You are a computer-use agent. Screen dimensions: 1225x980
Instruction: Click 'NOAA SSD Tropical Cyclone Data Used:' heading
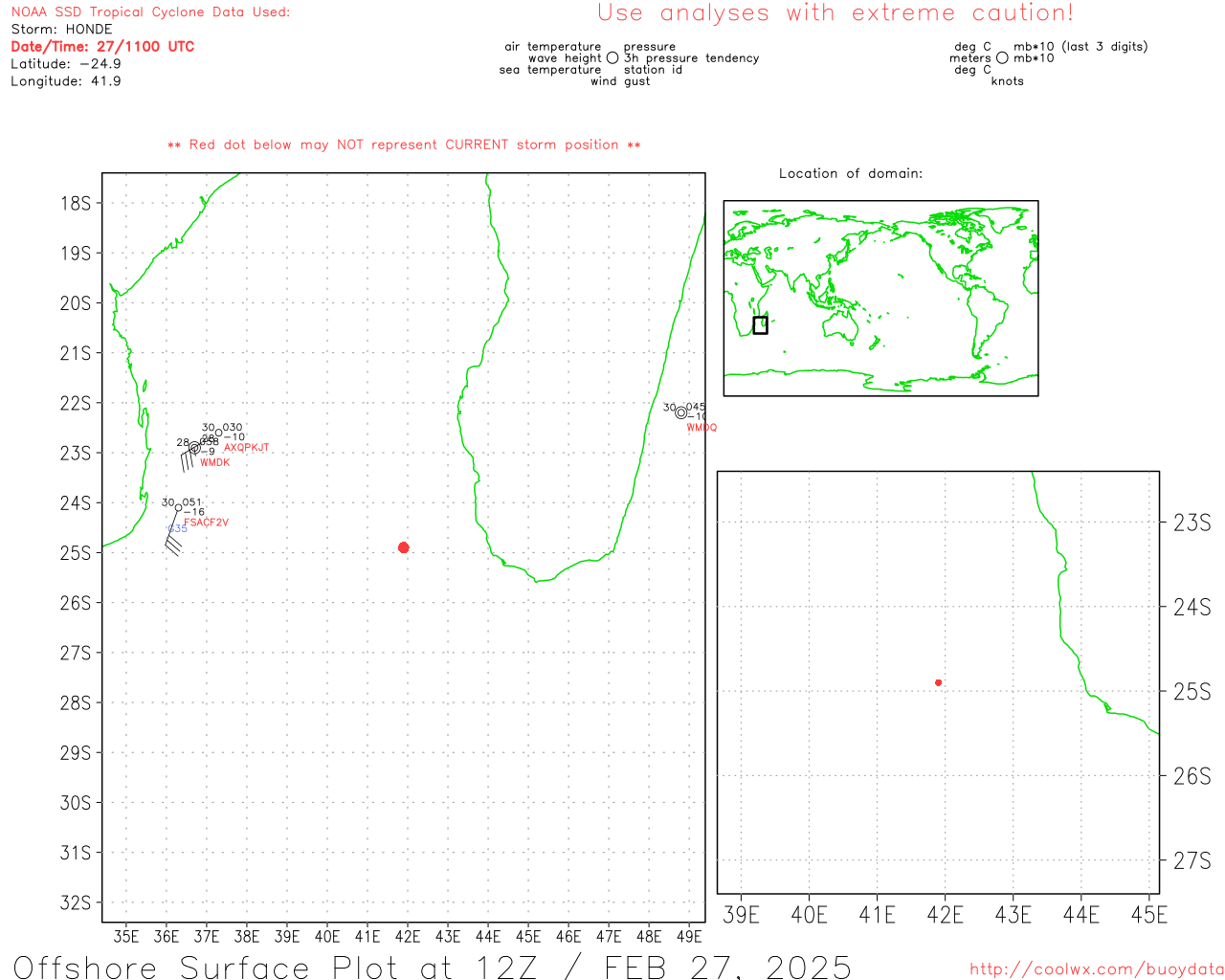point(150,12)
